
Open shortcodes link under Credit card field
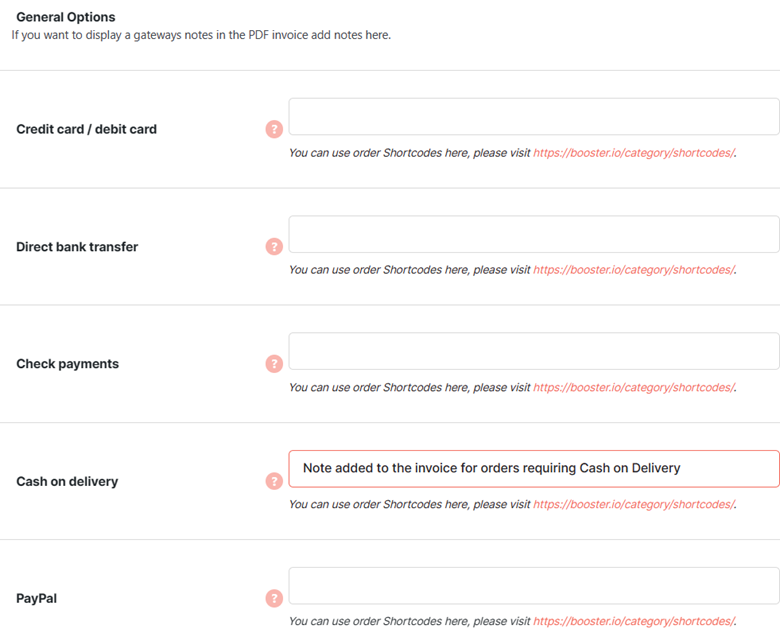pos(634,153)
